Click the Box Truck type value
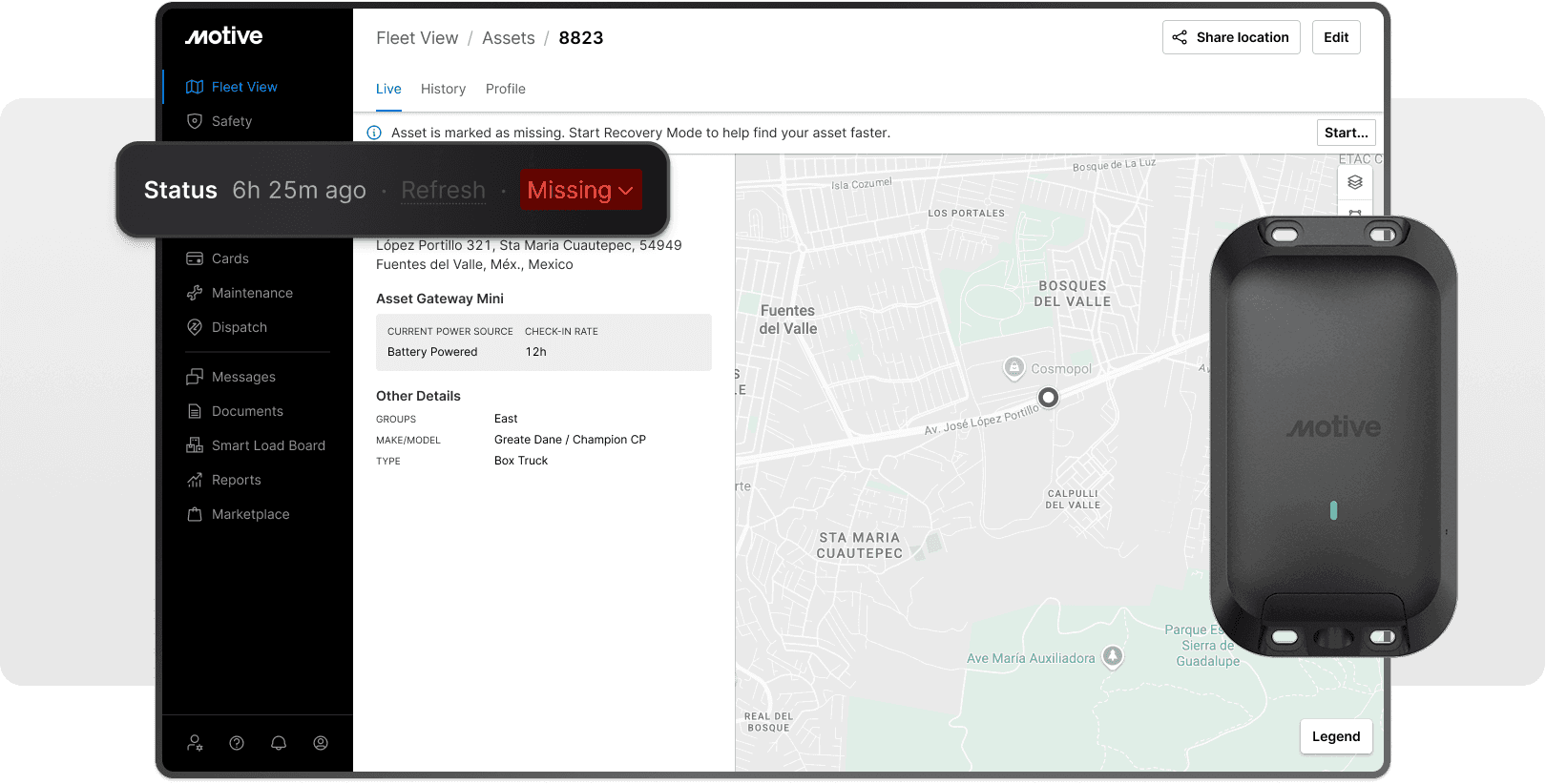 pos(521,461)
